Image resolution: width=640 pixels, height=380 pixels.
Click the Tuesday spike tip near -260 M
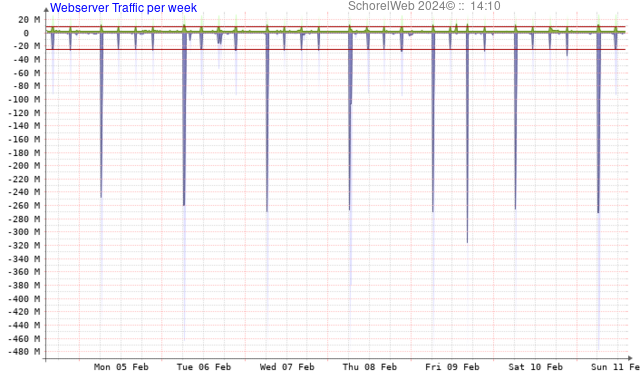184,205
